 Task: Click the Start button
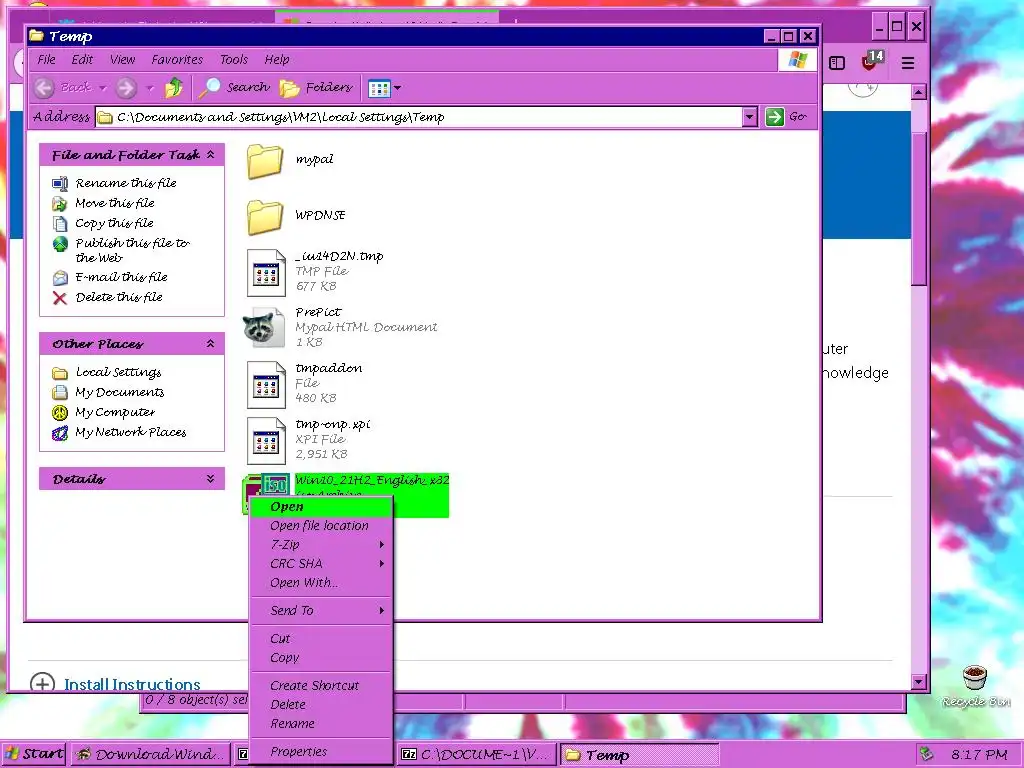[x=34, y=754]
